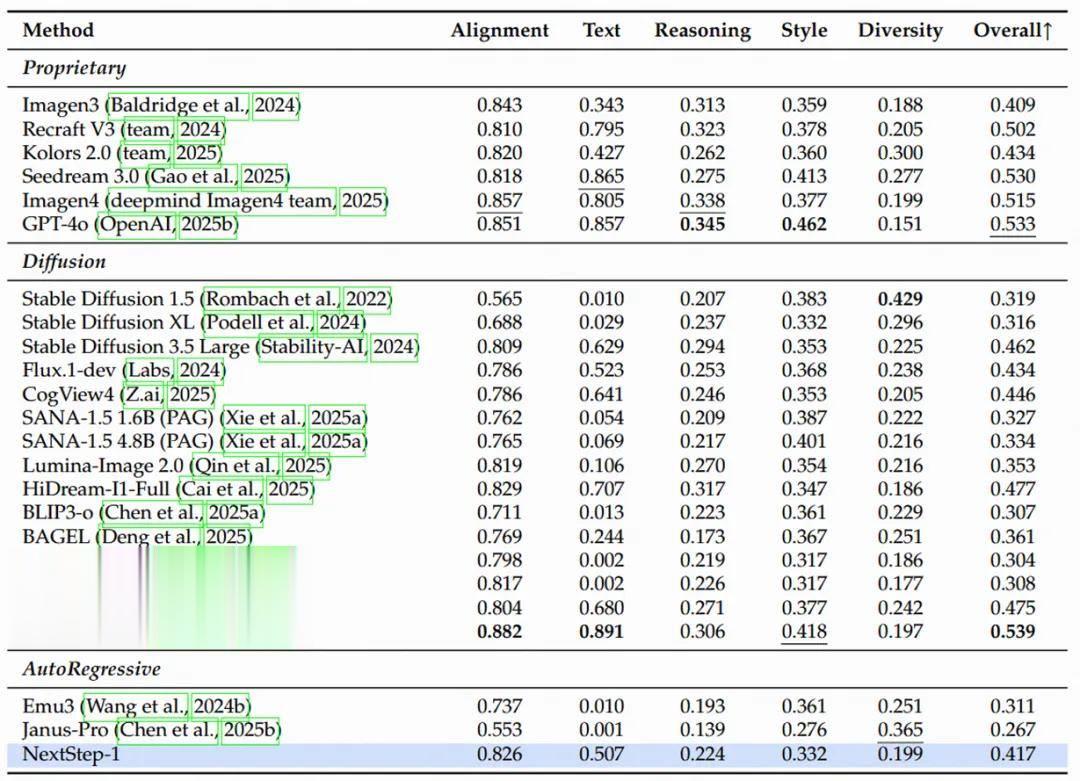
Task: Click Emu3 alignment value 0.737
Action: tap(500, 707)
